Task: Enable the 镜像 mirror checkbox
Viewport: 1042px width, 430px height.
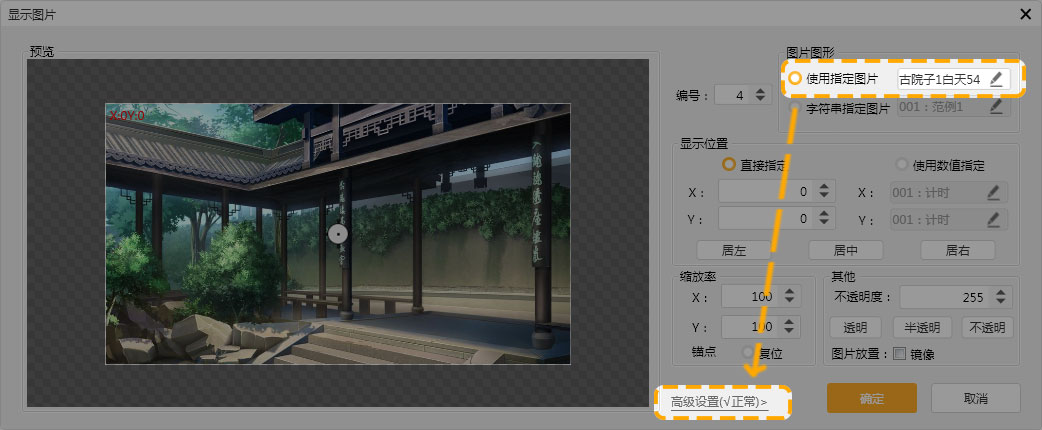Action: (898, 353)
